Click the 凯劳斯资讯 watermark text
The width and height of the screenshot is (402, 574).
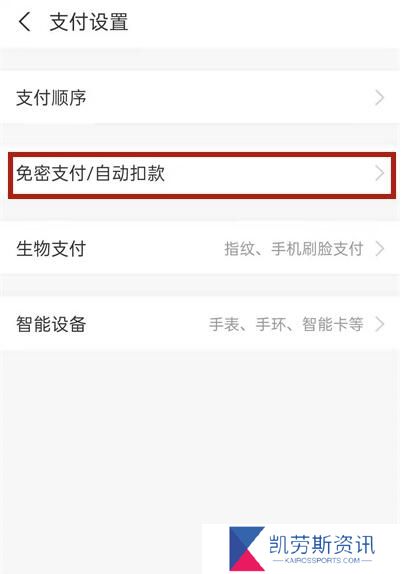click(322, 544)
